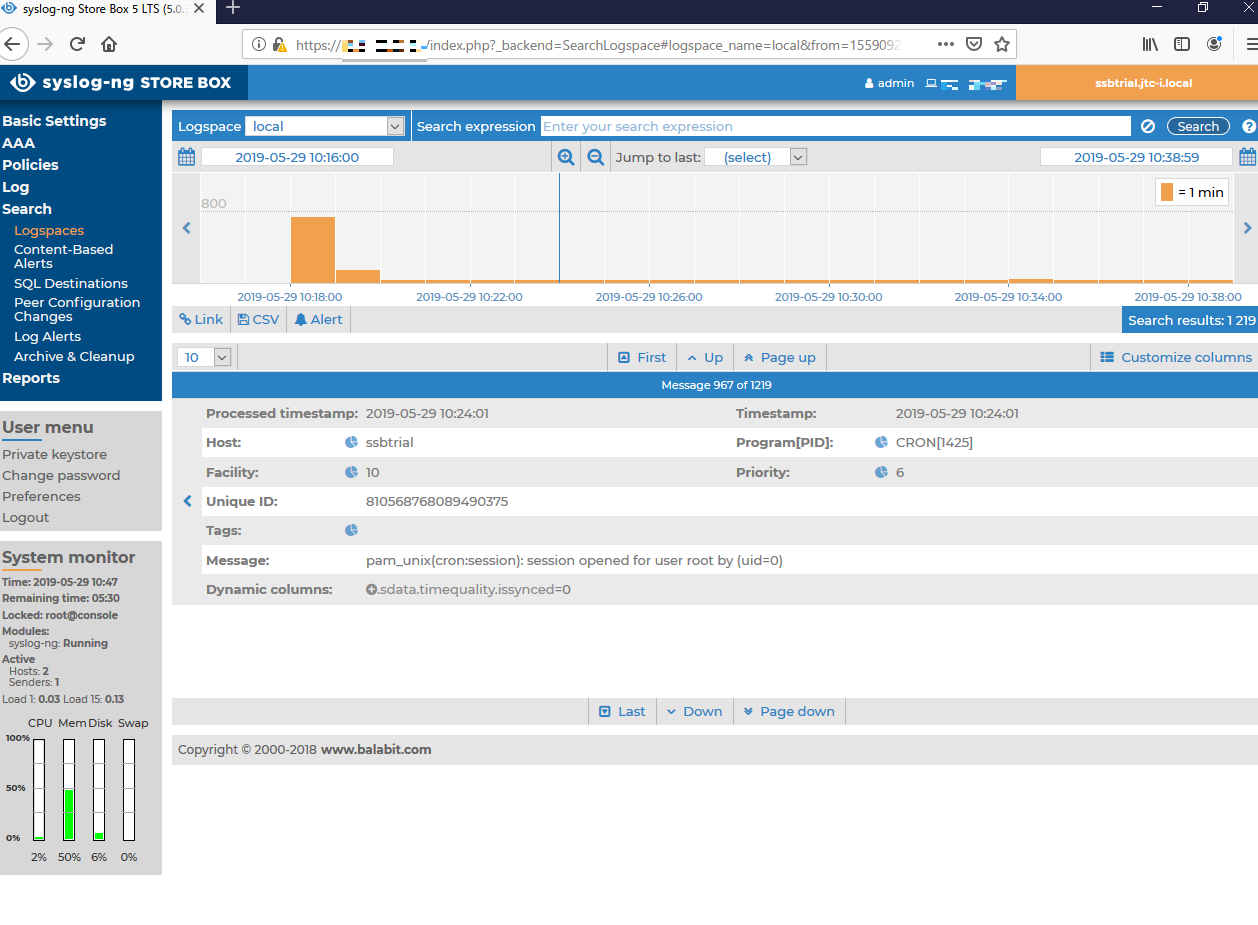Jump to Last message
Screen dimensions: 1258x925
point(622,711)
